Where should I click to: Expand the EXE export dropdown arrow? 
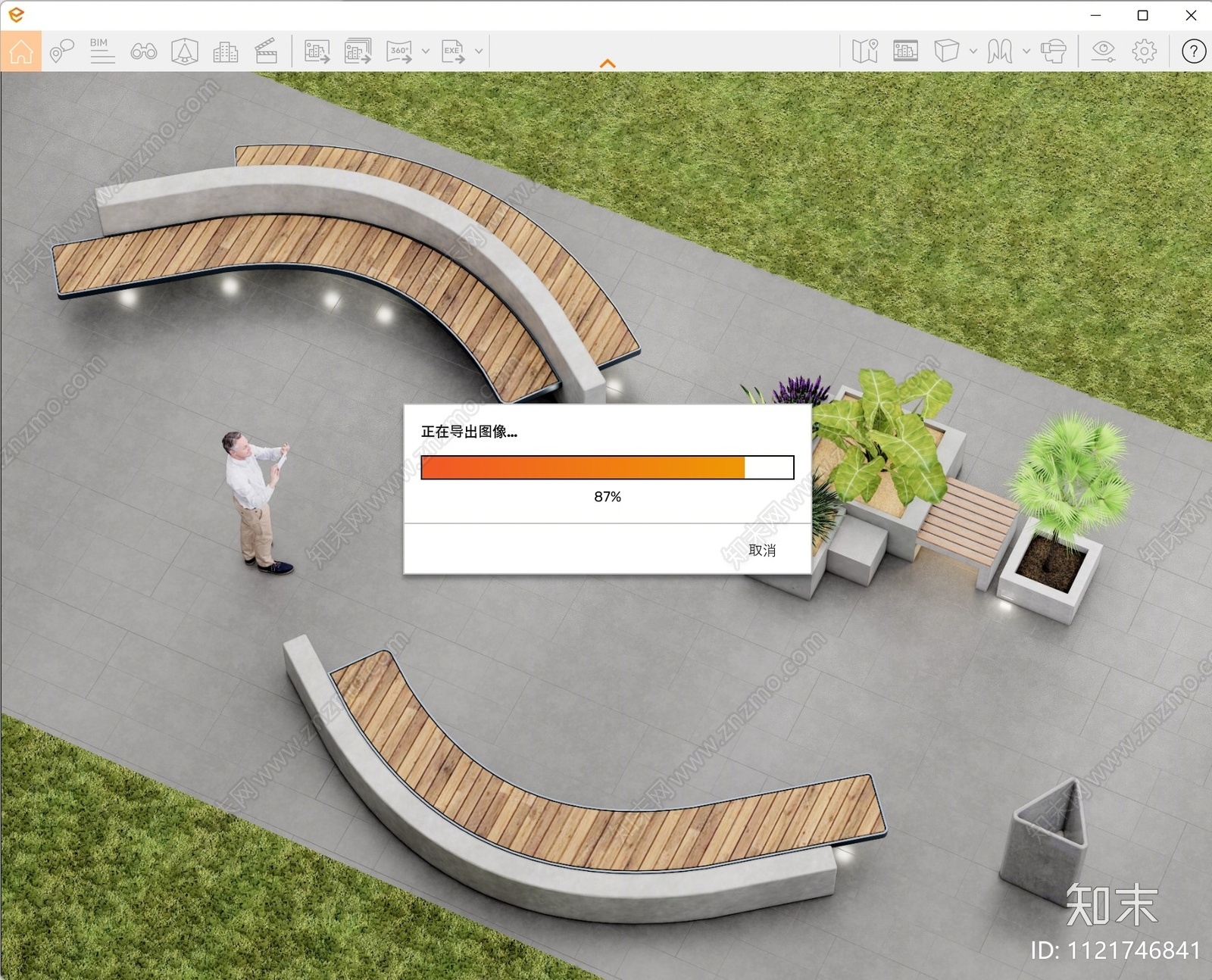coord(479,51)
